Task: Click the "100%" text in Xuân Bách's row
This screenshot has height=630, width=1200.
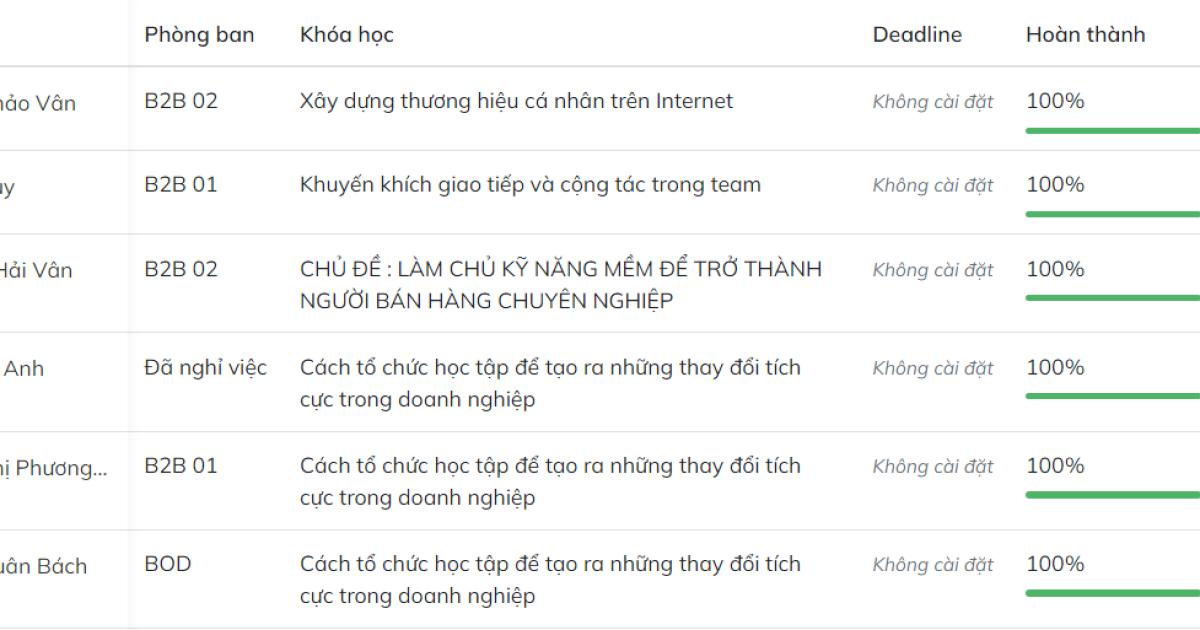Action: tap(1054, 564)
